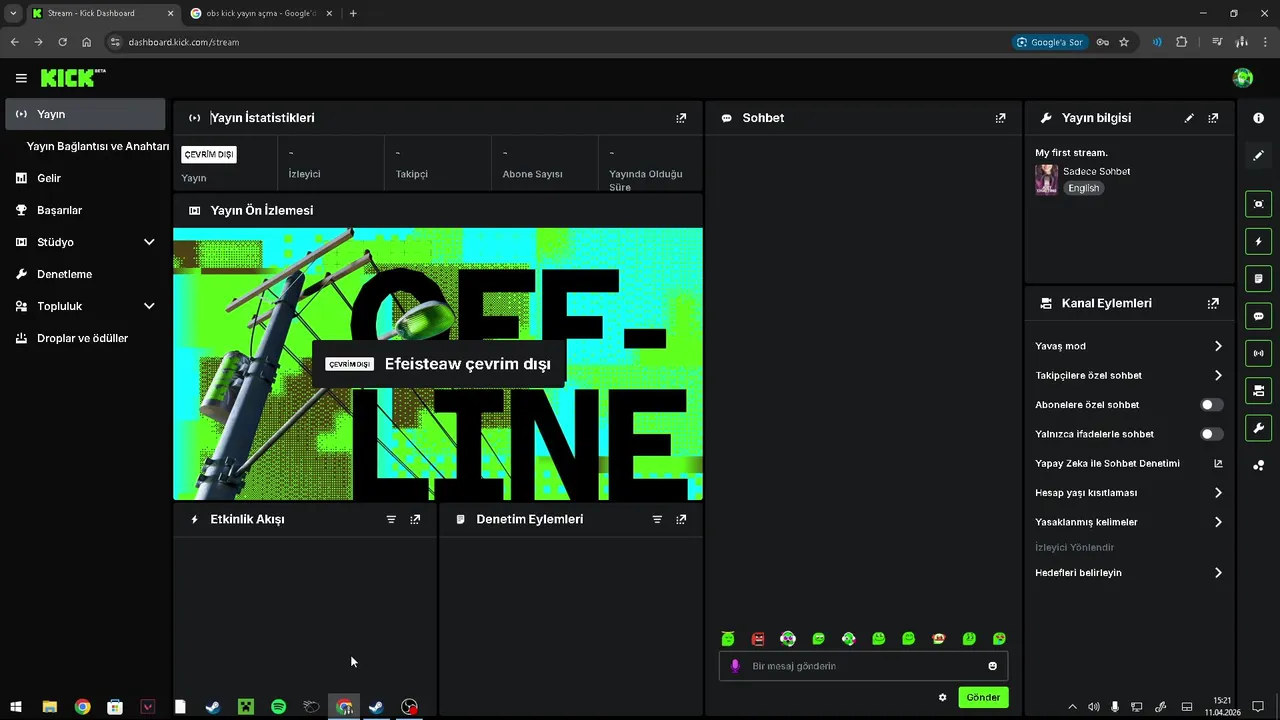Image resolution: width=1280 pixels, height=720 pixels.
Task: Toggle the document widget icon in right sidebar
Action: coord(1258,278)
